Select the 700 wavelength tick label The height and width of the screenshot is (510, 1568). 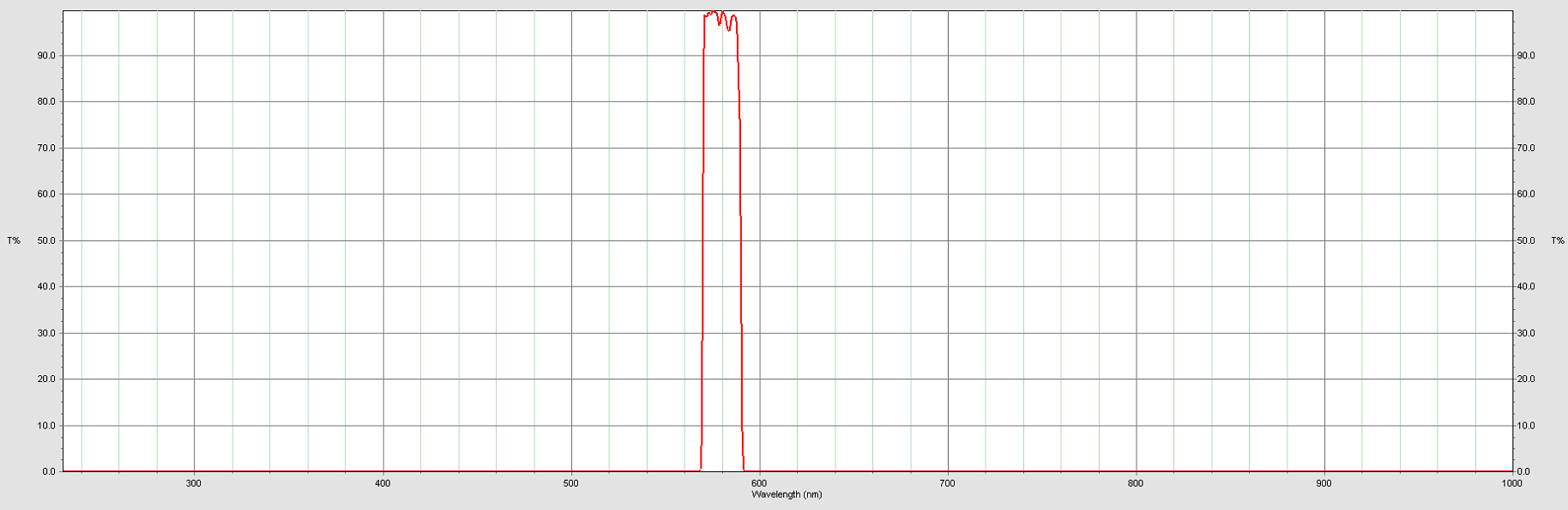[947, 483]
